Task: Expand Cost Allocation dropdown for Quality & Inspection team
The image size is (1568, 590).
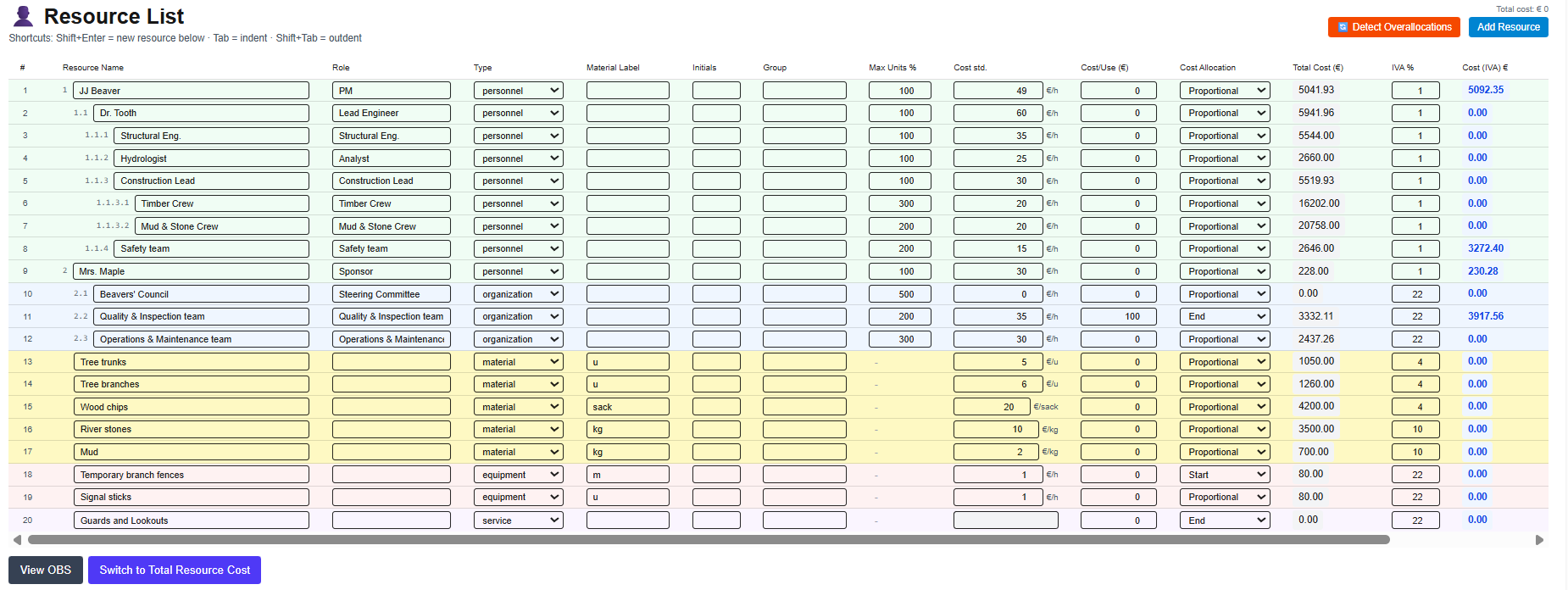Action: 1224,316
